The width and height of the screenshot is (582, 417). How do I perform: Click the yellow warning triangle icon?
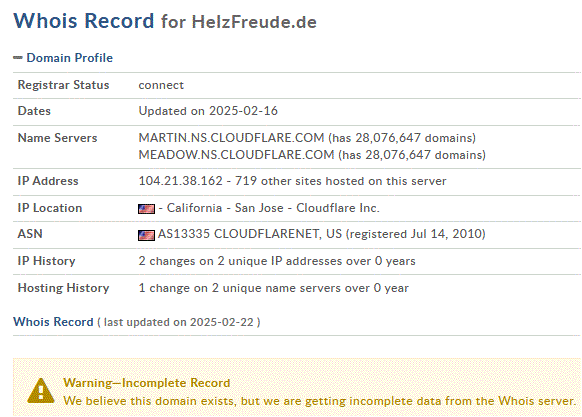[41, 391]
